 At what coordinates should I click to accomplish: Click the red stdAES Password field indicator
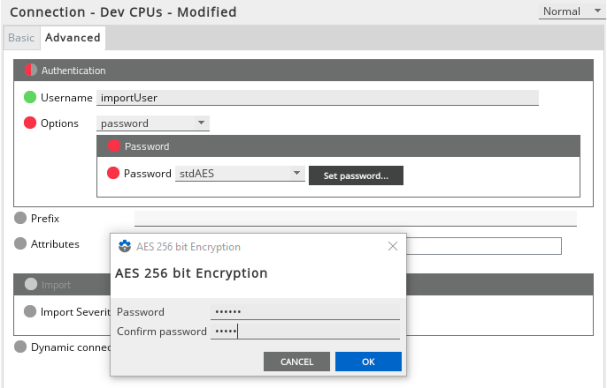pos(113,173)
